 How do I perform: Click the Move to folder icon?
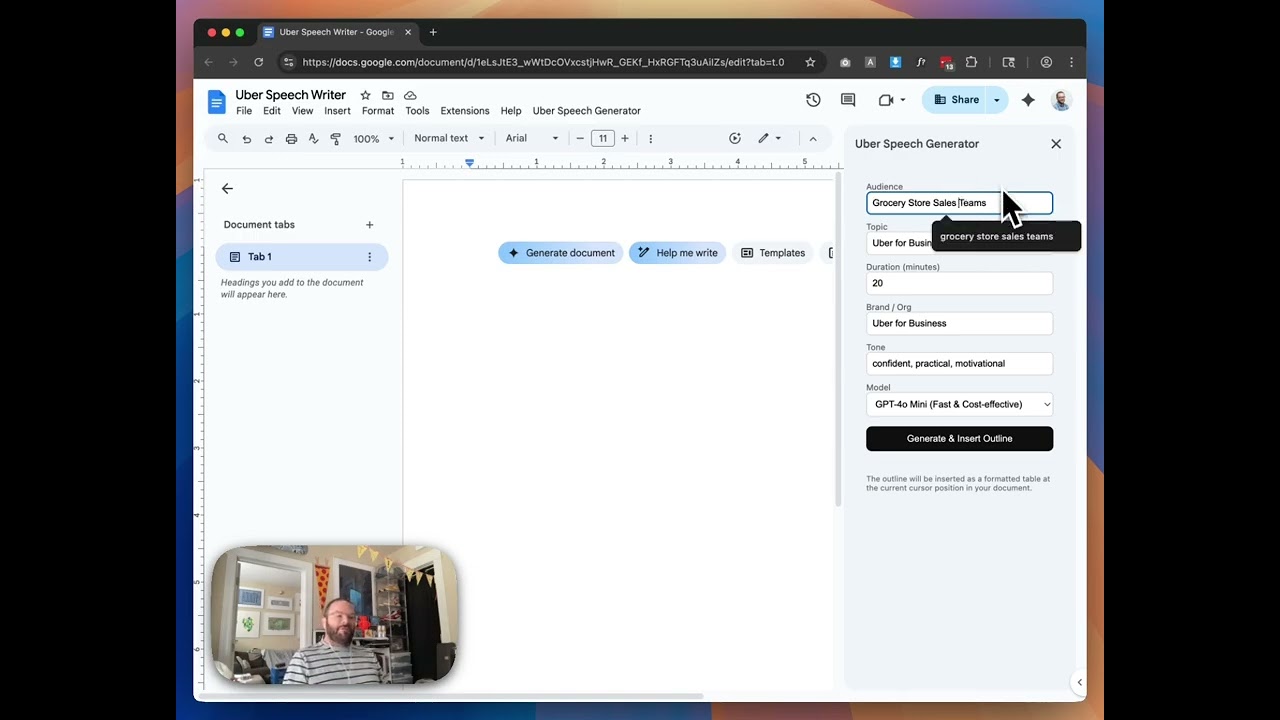[x=387, y=95]
